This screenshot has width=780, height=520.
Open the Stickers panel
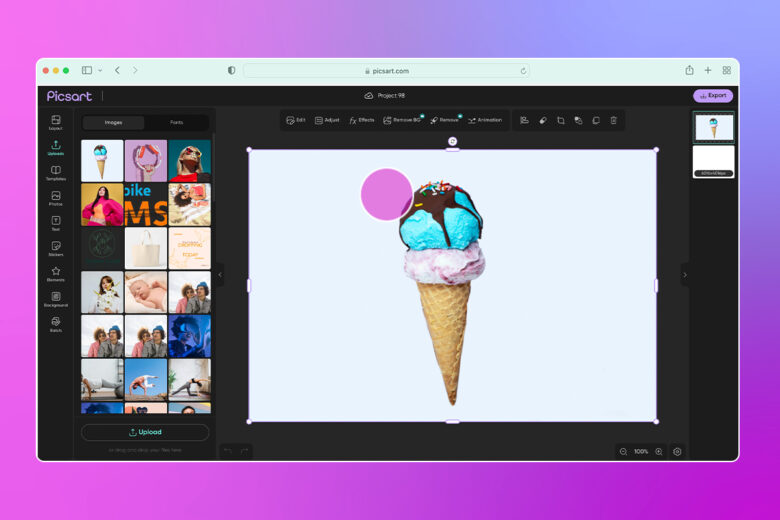(55, 248)
